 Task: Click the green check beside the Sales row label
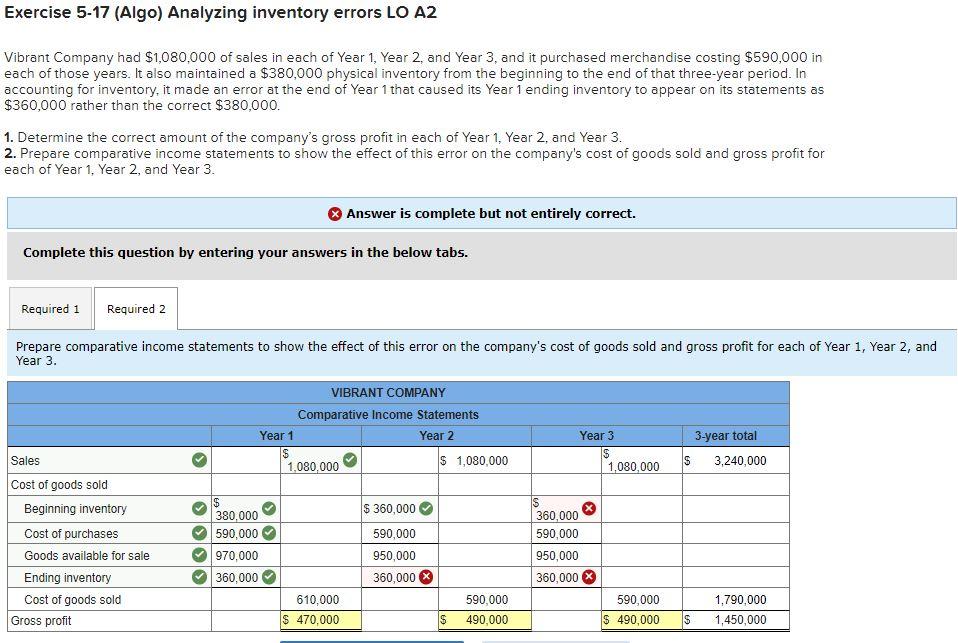point(199,460)
